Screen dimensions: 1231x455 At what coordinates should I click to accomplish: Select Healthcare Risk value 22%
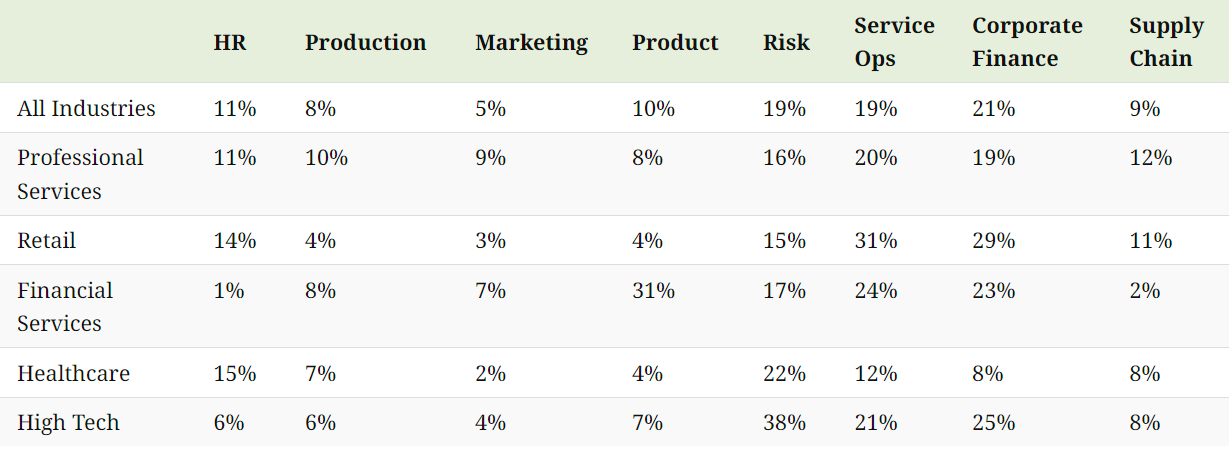click(x=784, y=374)
